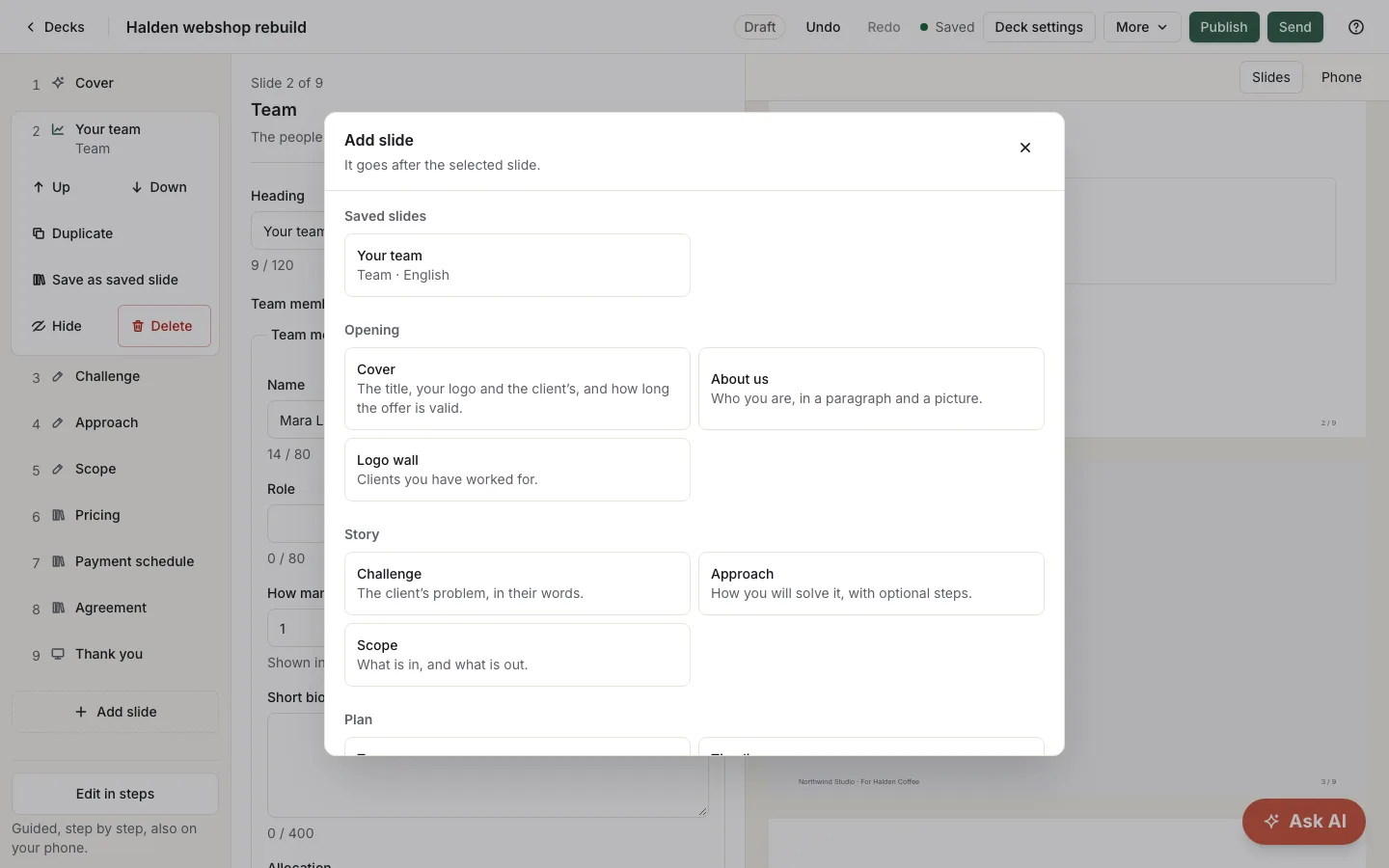Open the More dropdown

click(1141, 27)
